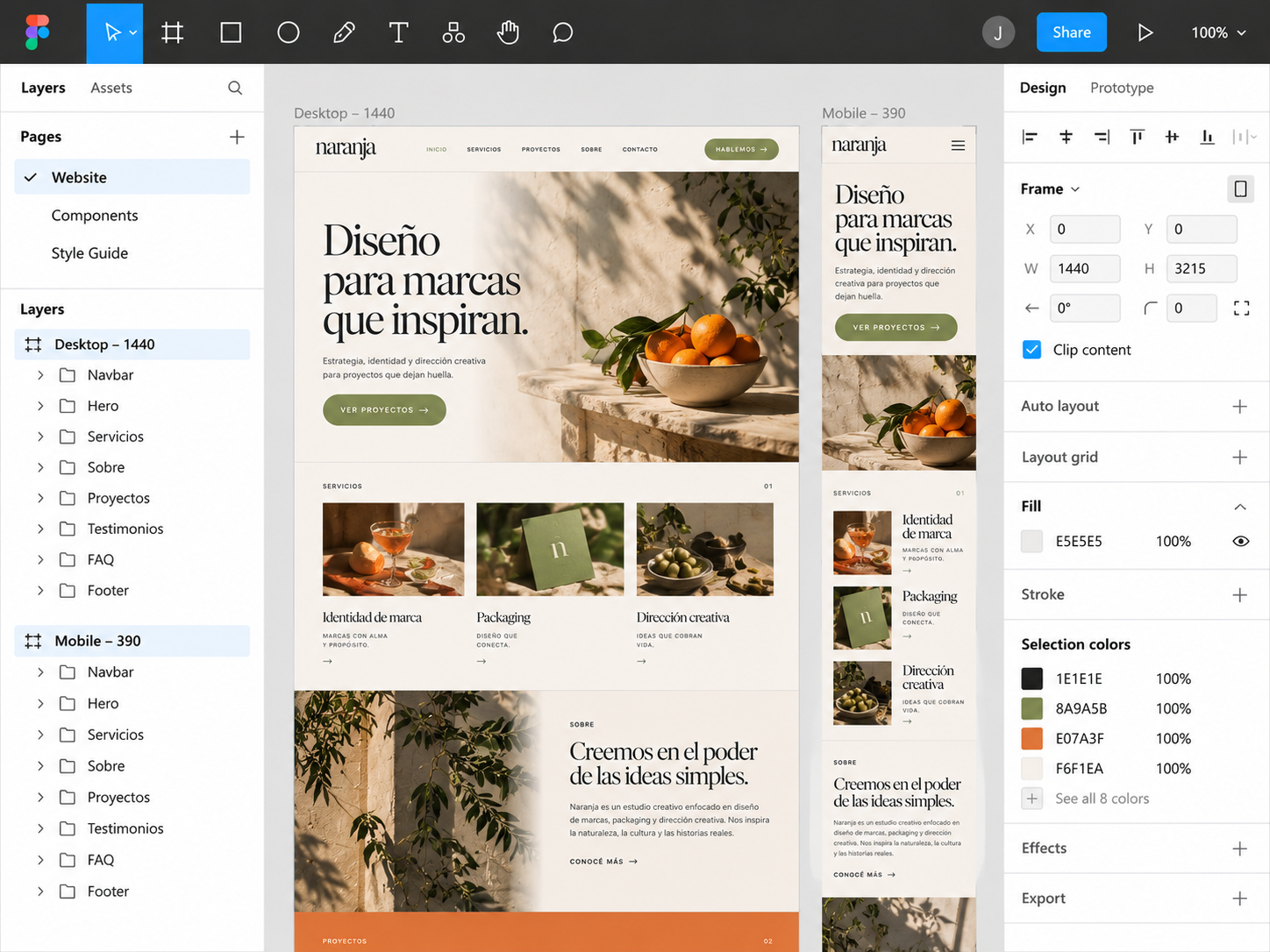Align horizontal centers
Image resolution: width=1270 pixels, height=952 pixels.
pyautogui.click(x=1066, y=137)
